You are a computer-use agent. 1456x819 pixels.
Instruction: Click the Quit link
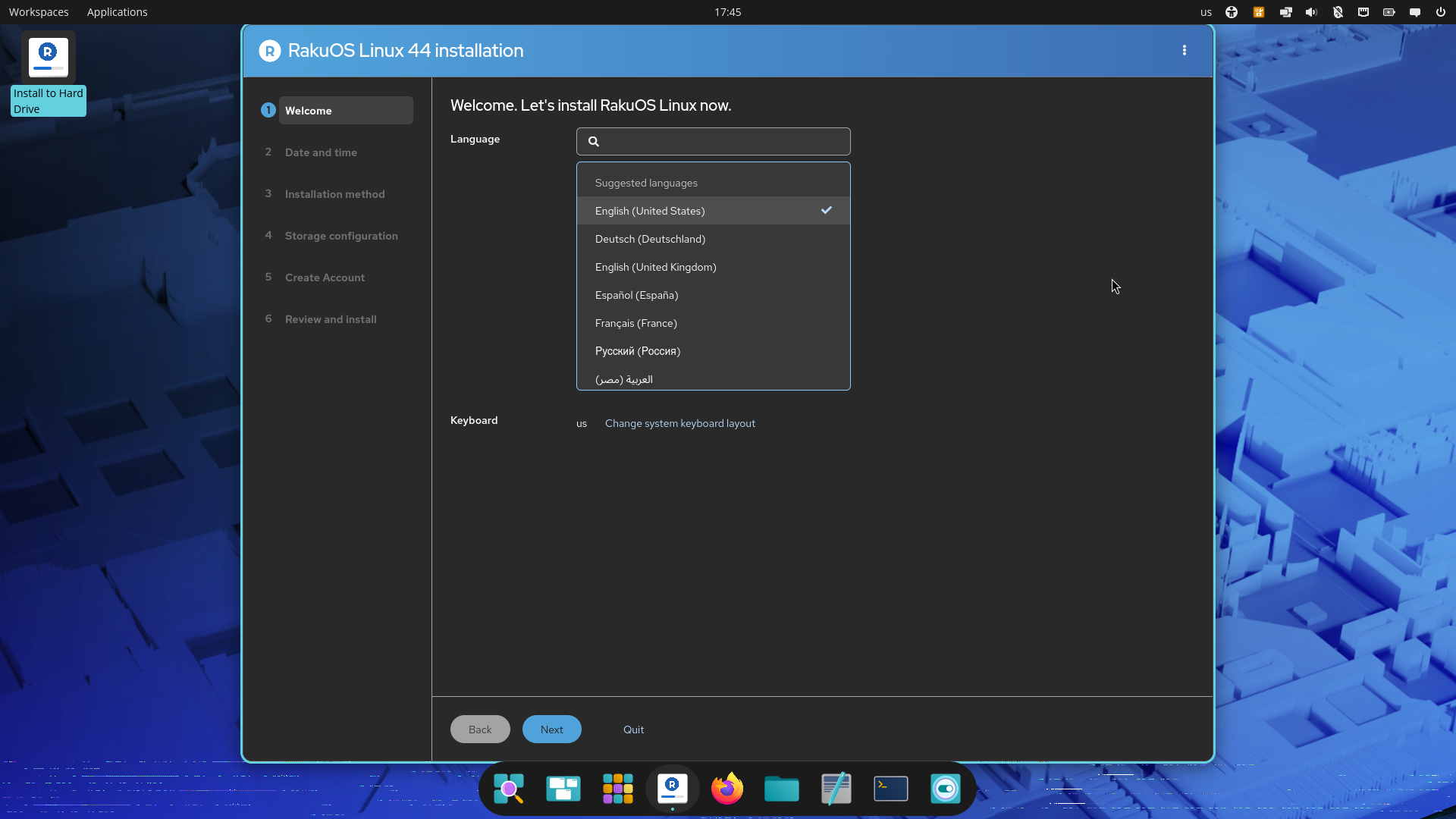click(x=633, y=730)
